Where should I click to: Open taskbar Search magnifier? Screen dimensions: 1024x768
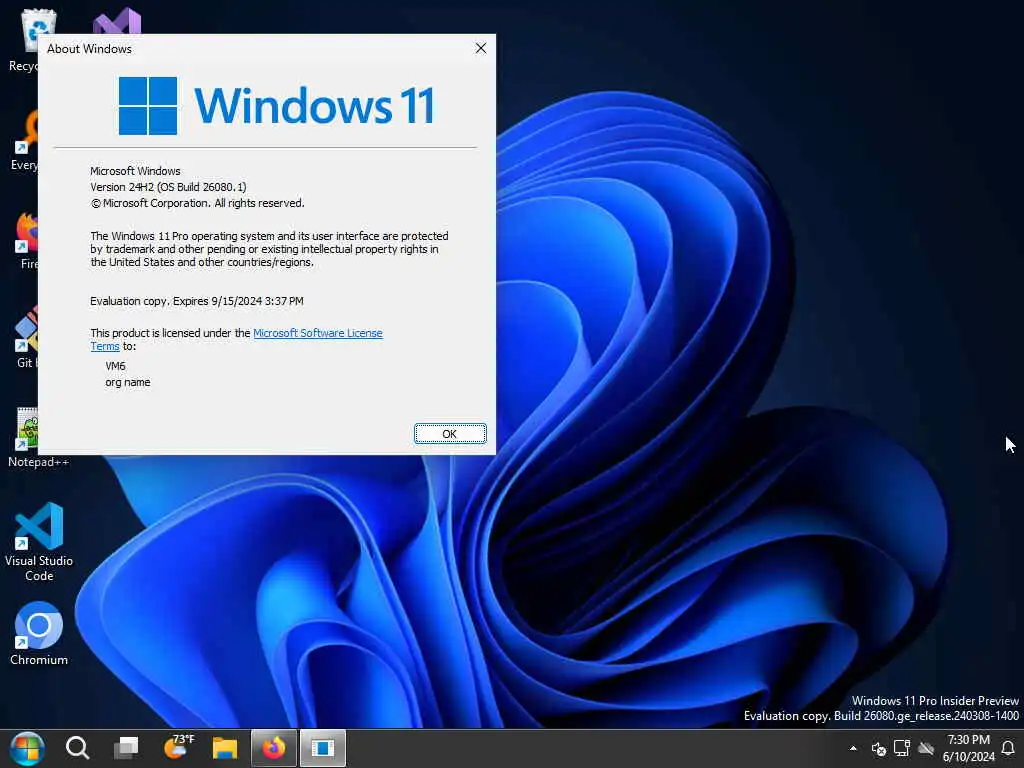point(77,748)
